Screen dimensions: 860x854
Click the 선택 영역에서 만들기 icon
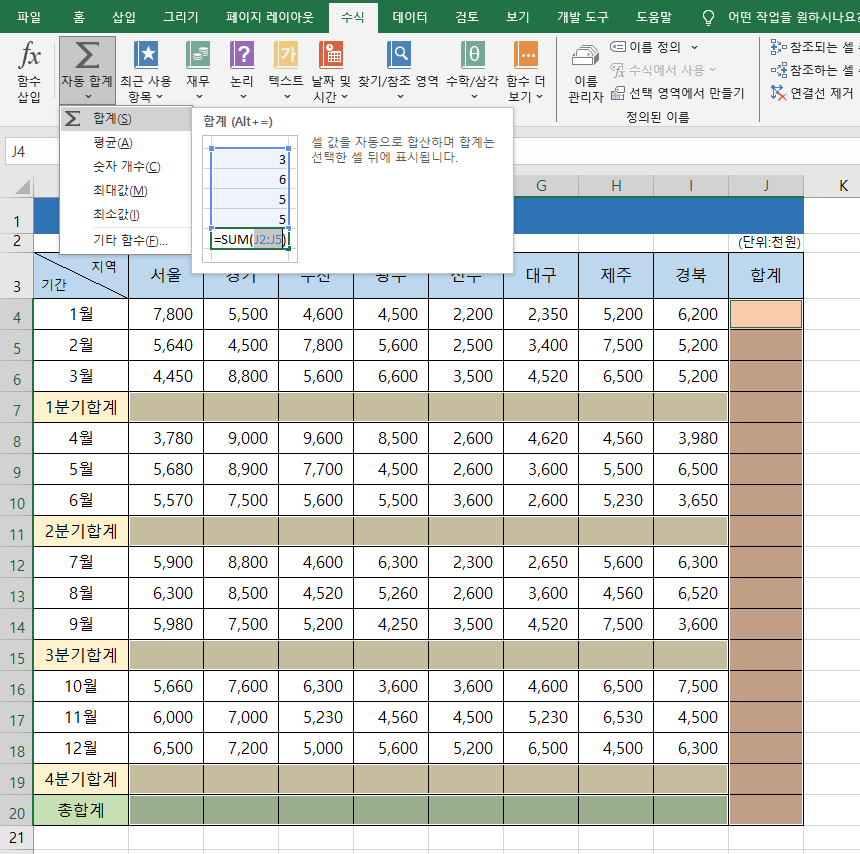pyautogui.click(x=618, y=93)
